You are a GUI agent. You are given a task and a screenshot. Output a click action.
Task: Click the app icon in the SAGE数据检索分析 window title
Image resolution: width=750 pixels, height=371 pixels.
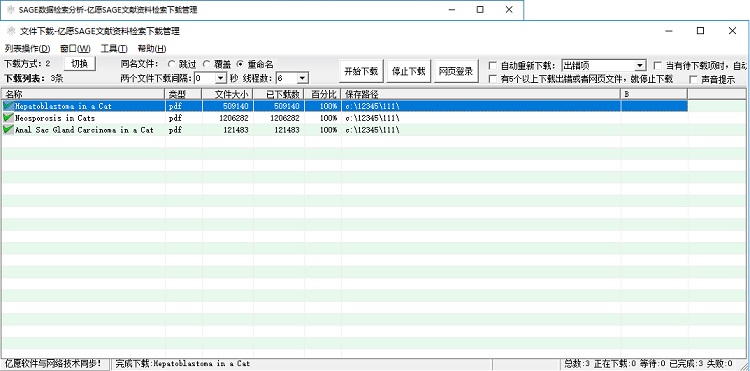tap(11, 10)
